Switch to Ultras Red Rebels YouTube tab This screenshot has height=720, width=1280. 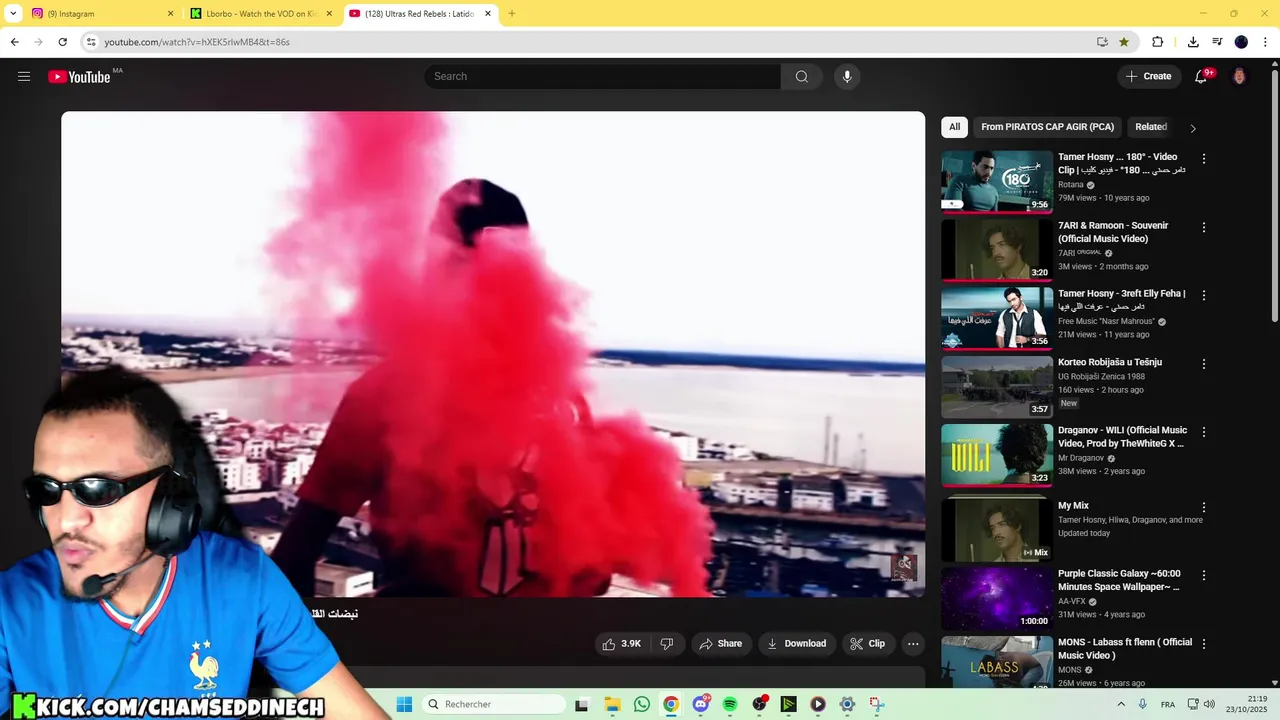coord(420,14)
